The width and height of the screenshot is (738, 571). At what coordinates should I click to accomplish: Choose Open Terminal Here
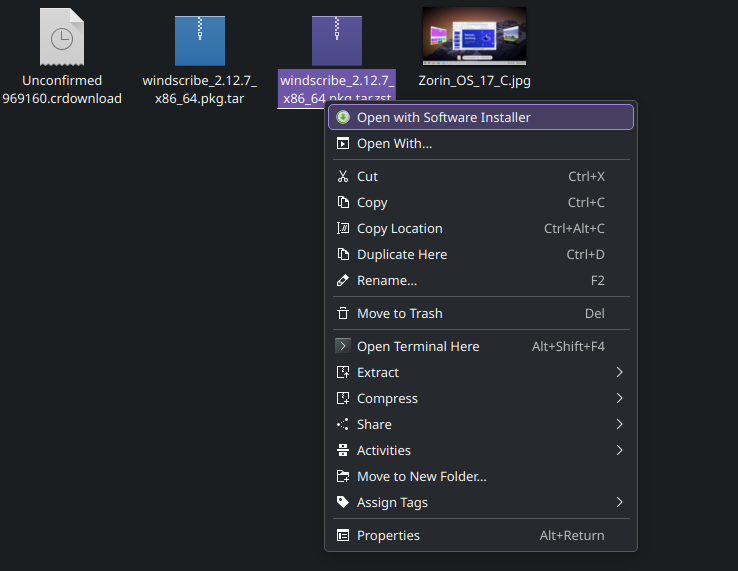tap(481, 346)
